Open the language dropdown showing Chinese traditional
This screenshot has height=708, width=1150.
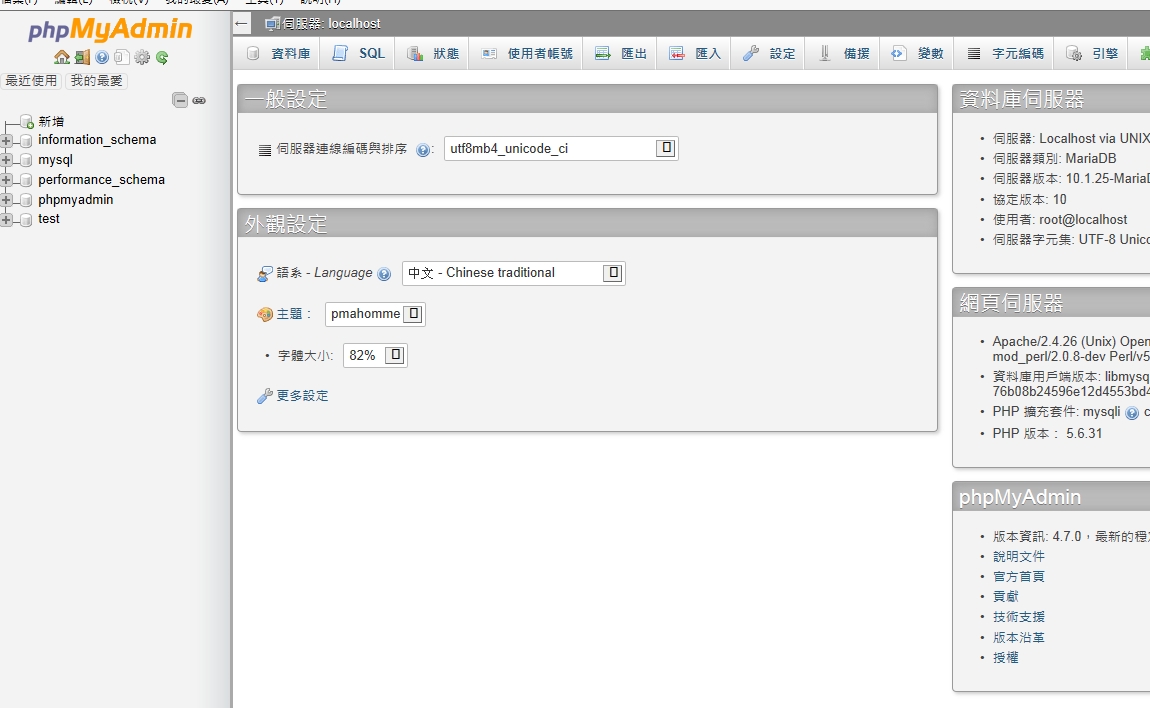click(513, 273)
